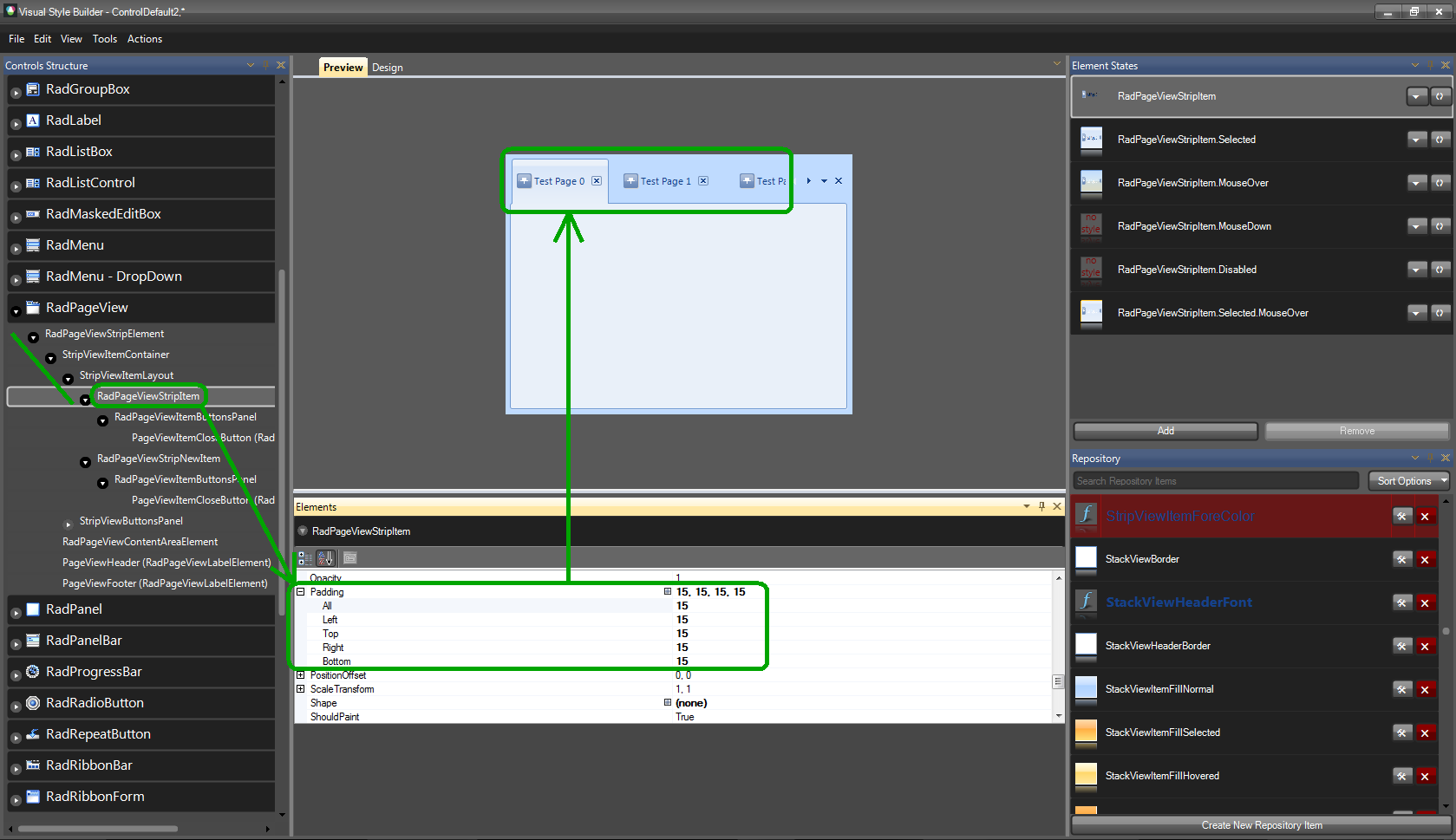Screen dimensions: 1456x840
Task: Close Test Page 1 tab in preview
Action: pyautogui.click(x=703, y=181)
